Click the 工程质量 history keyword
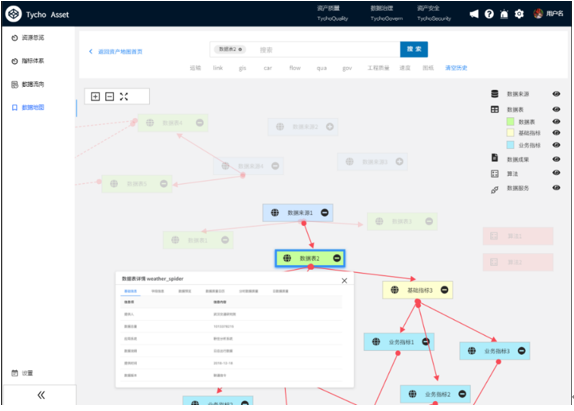Viewport: 574px width, 411px height. pos(378,68)
